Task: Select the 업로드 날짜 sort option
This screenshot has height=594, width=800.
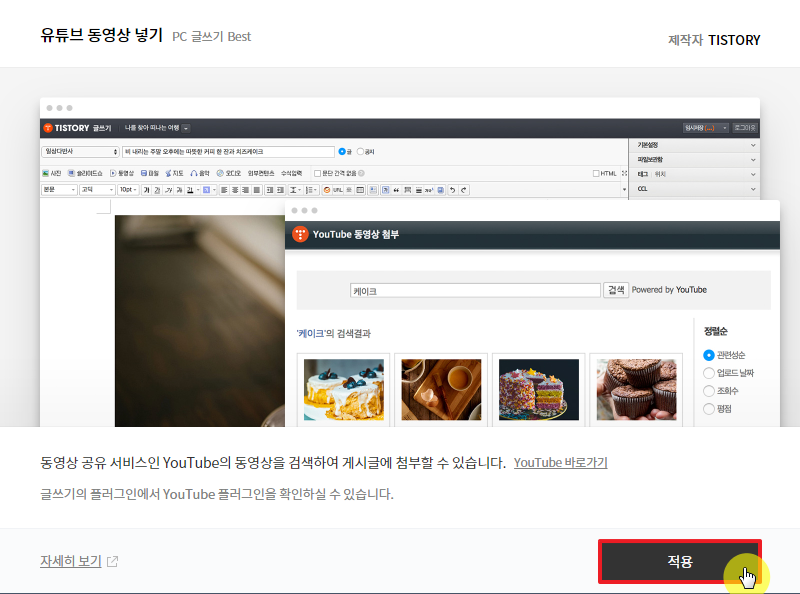Action: click(709, 373)
